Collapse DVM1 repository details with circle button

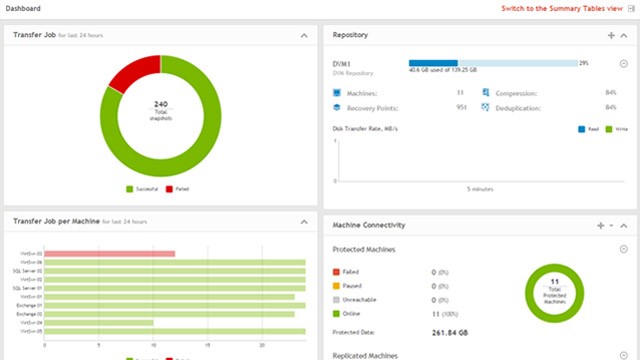point(624,64)
